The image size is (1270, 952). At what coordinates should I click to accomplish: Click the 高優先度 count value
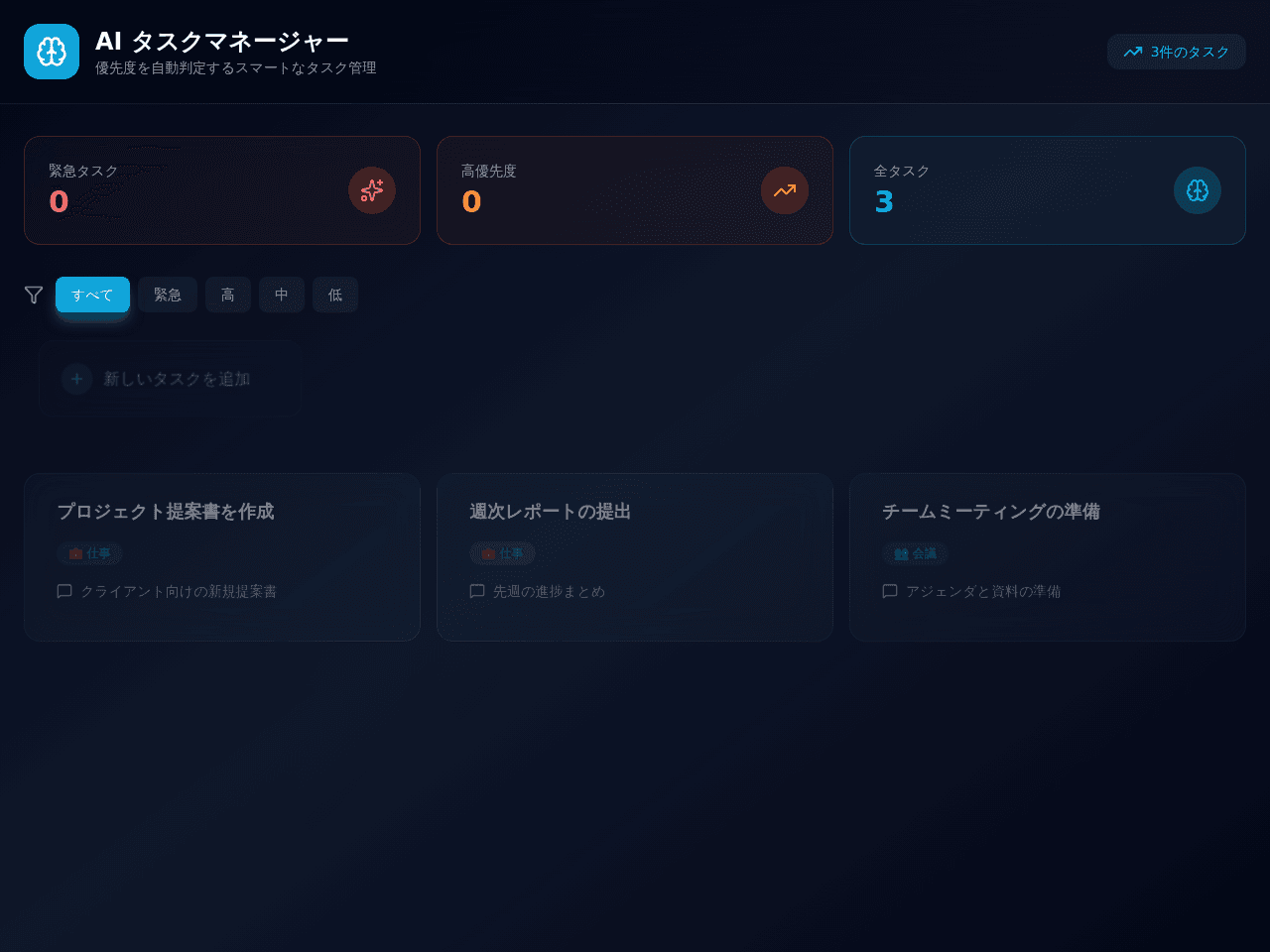point(471,201)
